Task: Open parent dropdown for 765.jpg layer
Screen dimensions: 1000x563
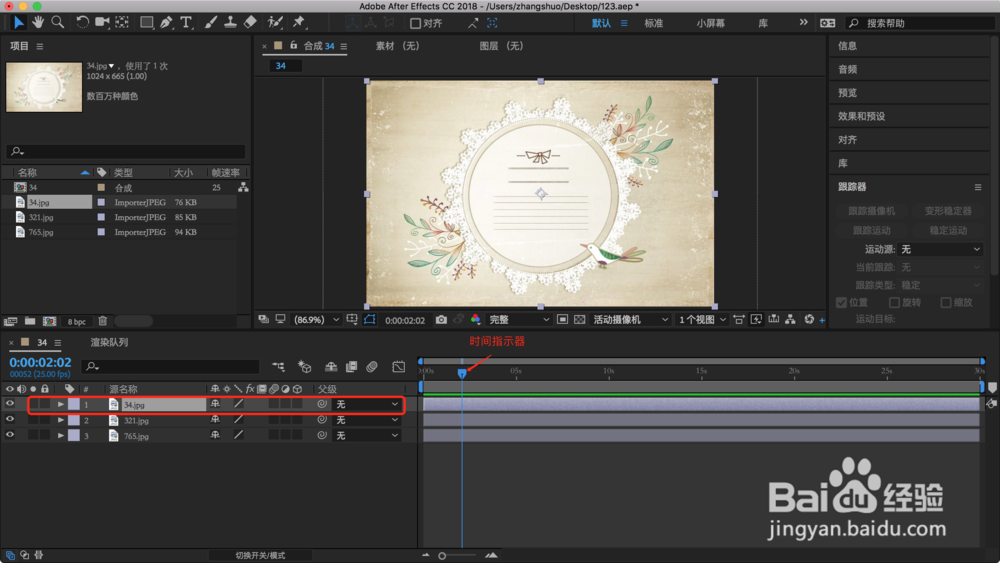Action: click(367, 435)
